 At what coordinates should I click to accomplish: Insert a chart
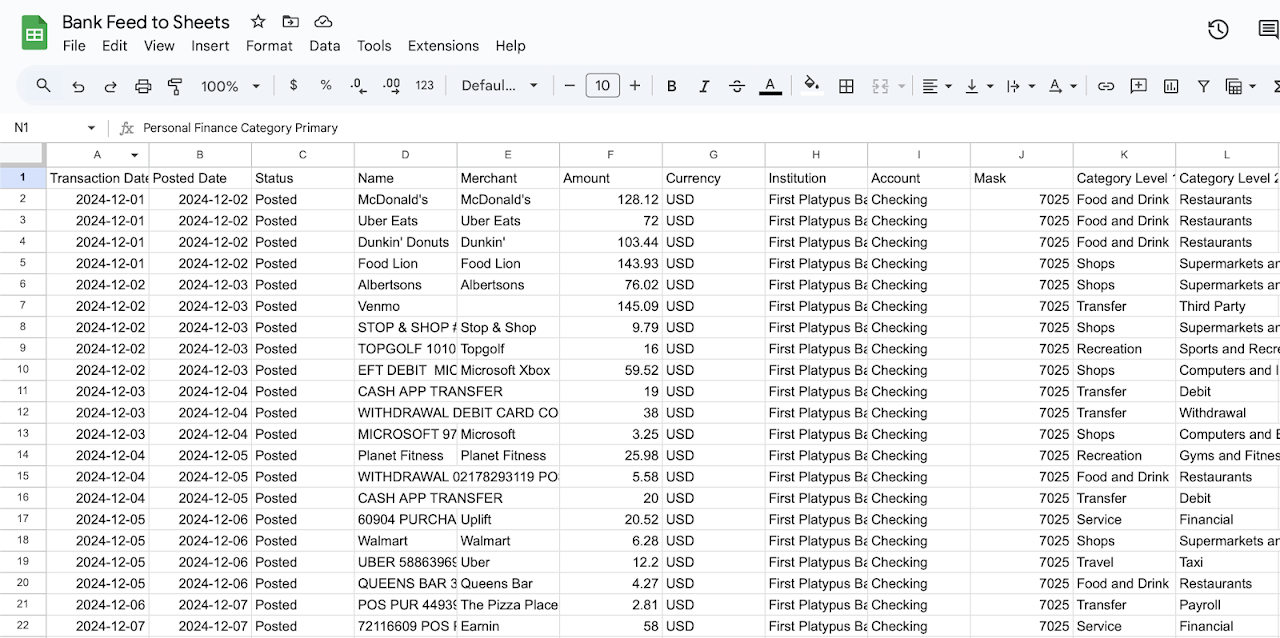1171,86
